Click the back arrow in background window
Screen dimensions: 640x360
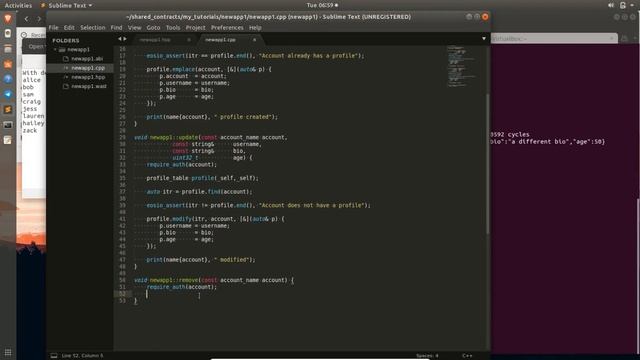pos(27,19)
